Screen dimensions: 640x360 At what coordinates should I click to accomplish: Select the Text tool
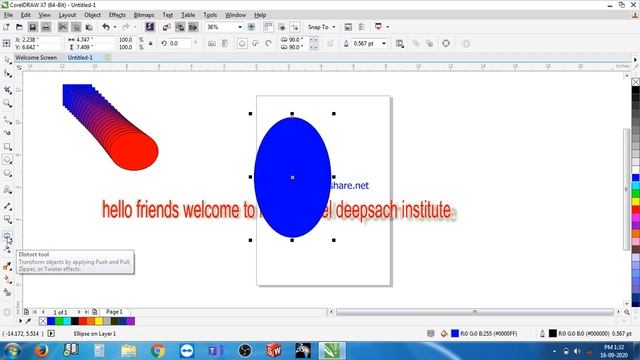point(7,189)
